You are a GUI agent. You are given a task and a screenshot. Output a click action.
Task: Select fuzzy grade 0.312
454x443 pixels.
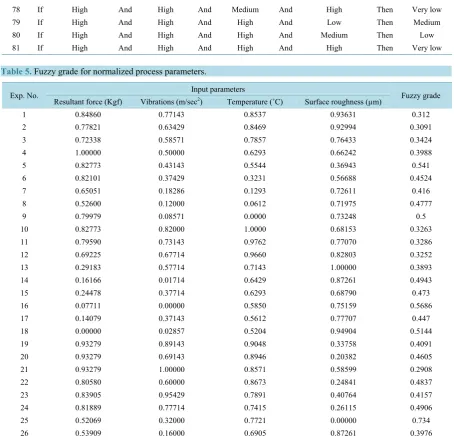(421, 115)
